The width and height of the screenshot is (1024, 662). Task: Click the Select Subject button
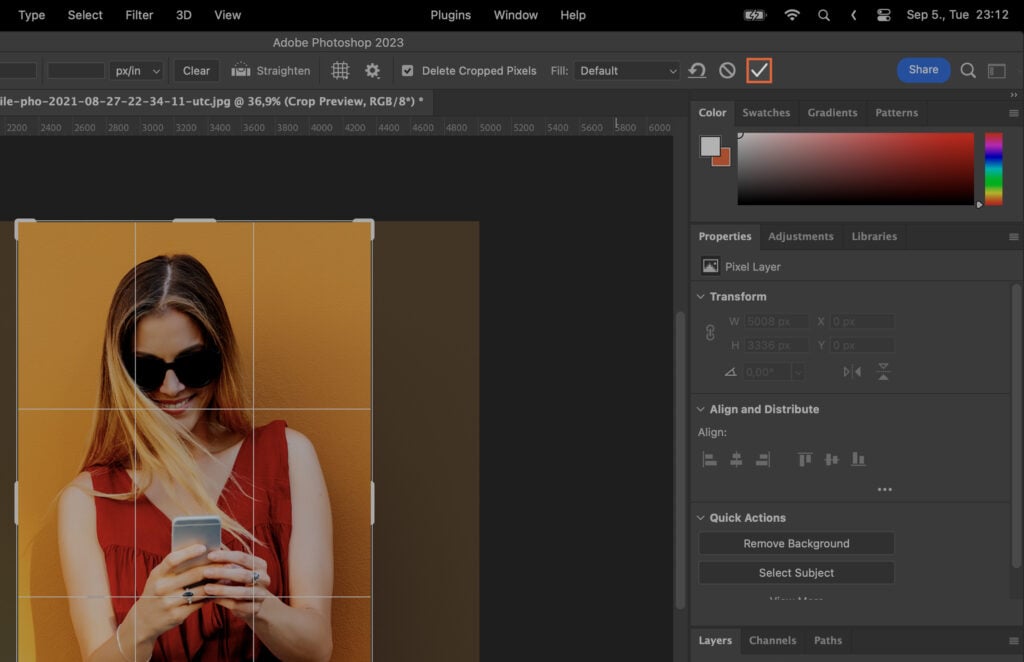click(x=795, y=572)
